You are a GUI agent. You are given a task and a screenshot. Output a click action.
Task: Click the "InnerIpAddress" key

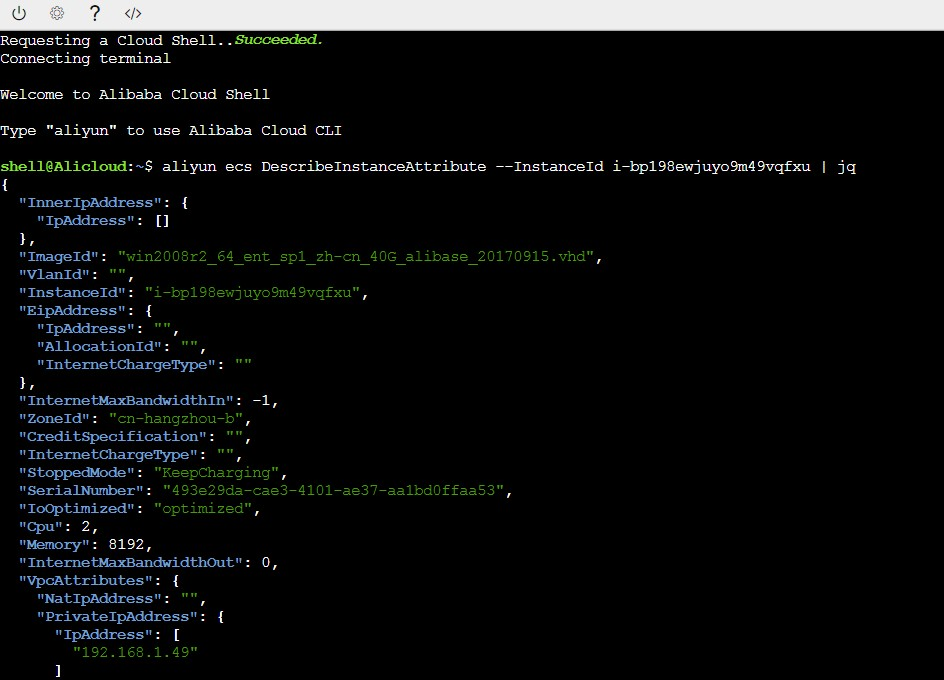(90, 202)
